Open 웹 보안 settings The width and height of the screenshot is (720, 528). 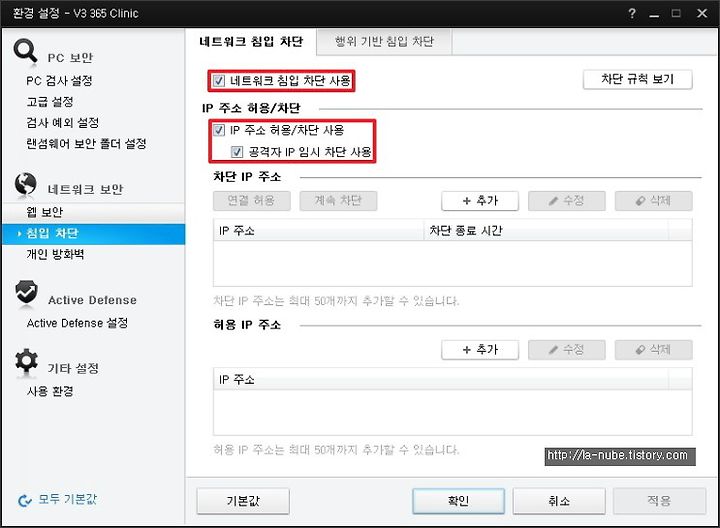tap(45, 212)
